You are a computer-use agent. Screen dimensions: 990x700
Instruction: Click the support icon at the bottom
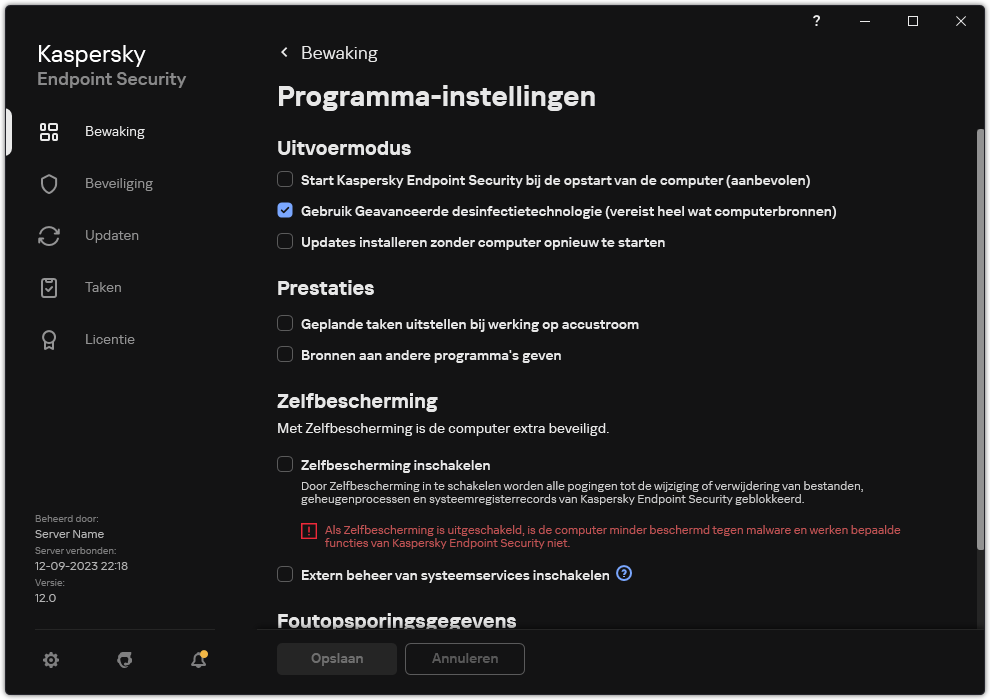[x=124, y=660]
